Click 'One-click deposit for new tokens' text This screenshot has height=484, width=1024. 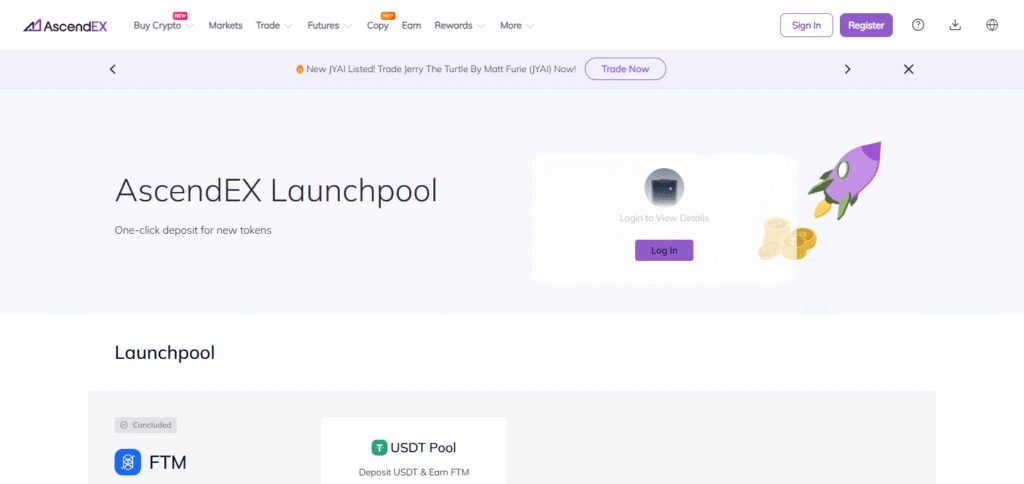pyautogui.click(x=193, y=231)
